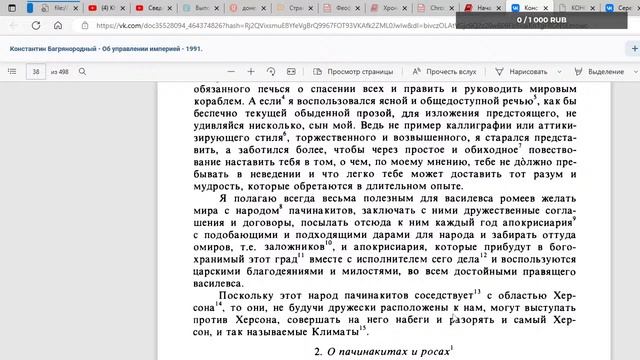View site information lock icon
Image resolution: width=640 pixels, height=360 pixels.
click(x=85, y=25)
